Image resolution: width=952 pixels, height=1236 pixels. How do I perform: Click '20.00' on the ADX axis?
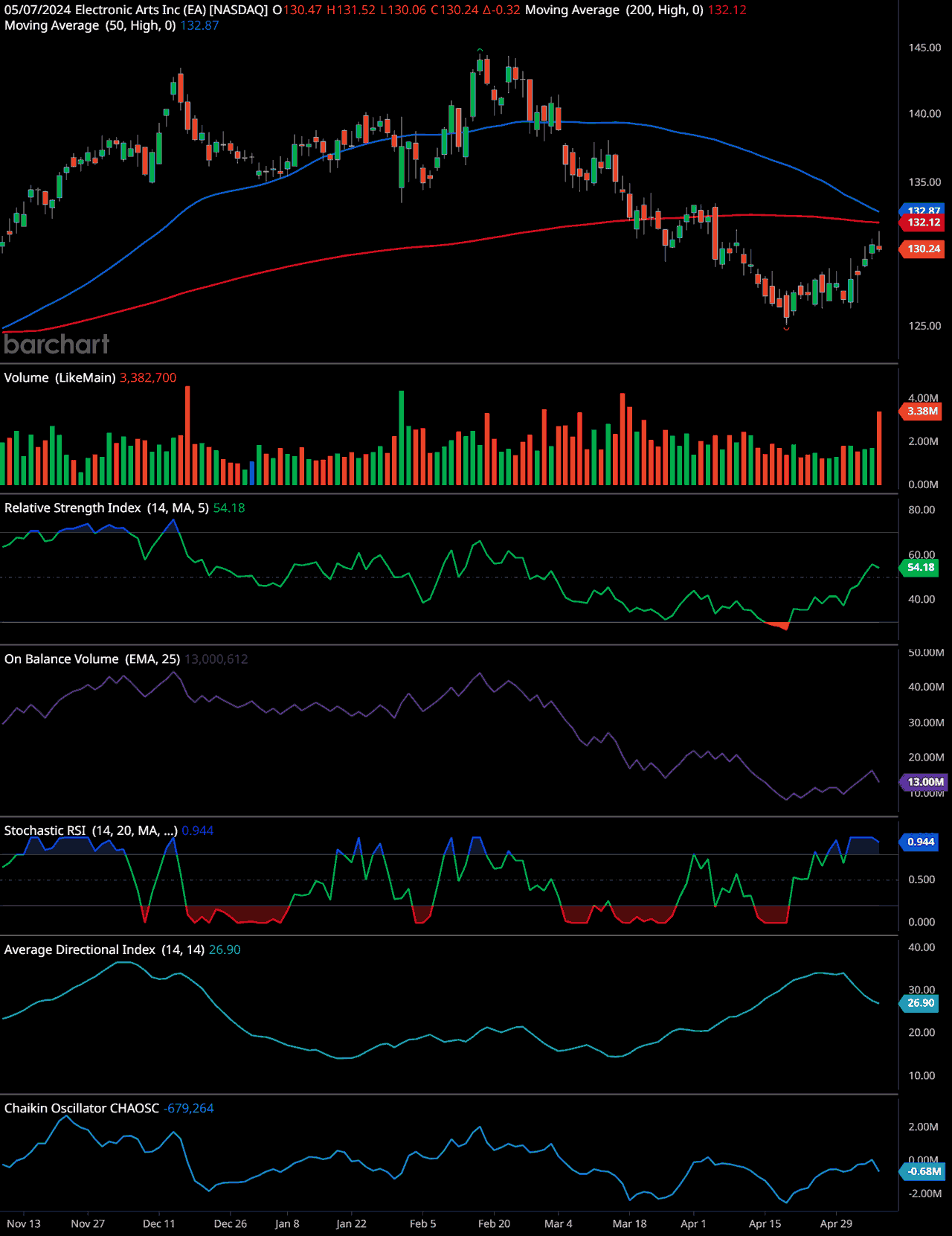(922, 1033)
